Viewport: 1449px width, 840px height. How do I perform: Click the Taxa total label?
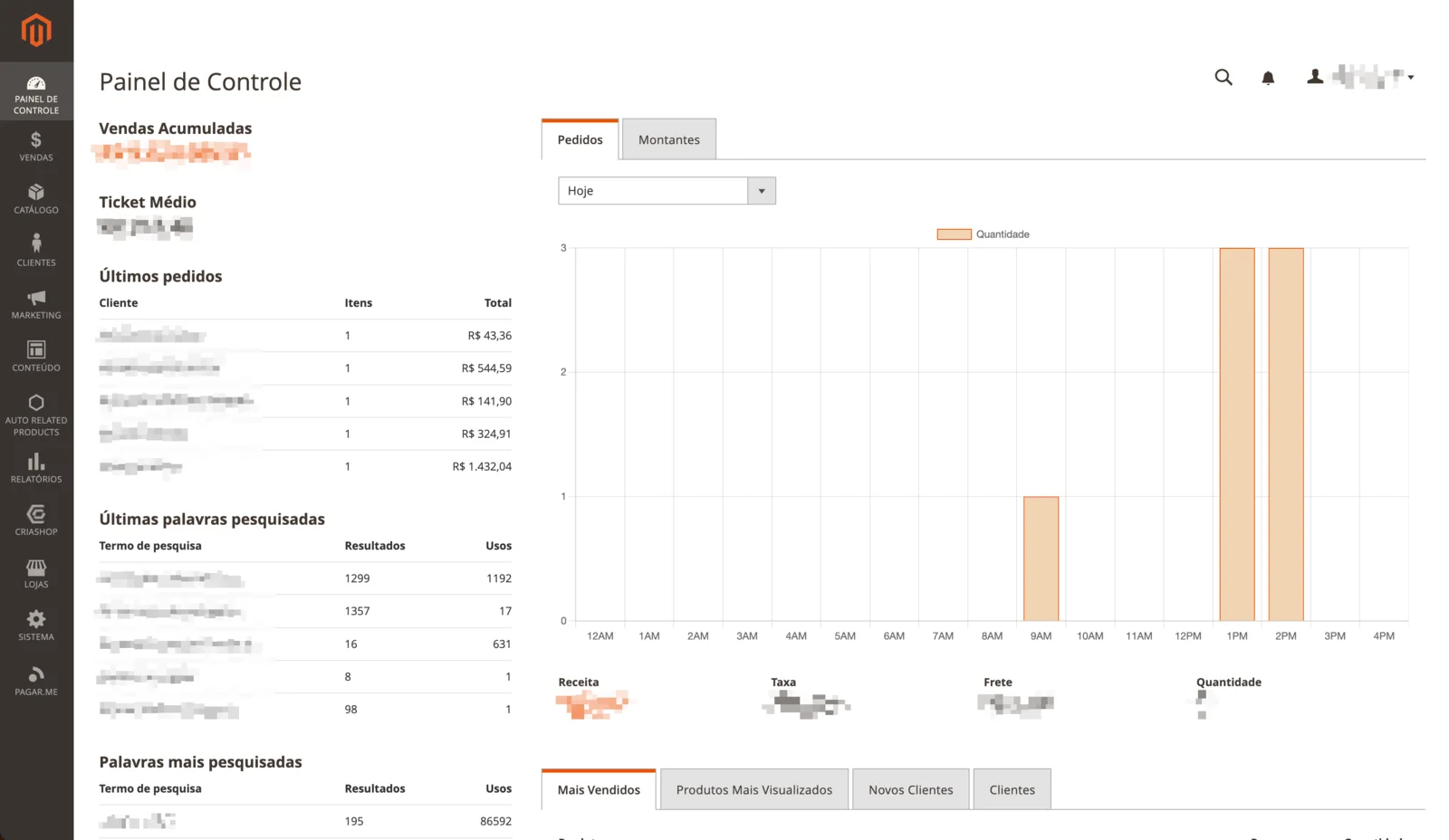[783, 682]
